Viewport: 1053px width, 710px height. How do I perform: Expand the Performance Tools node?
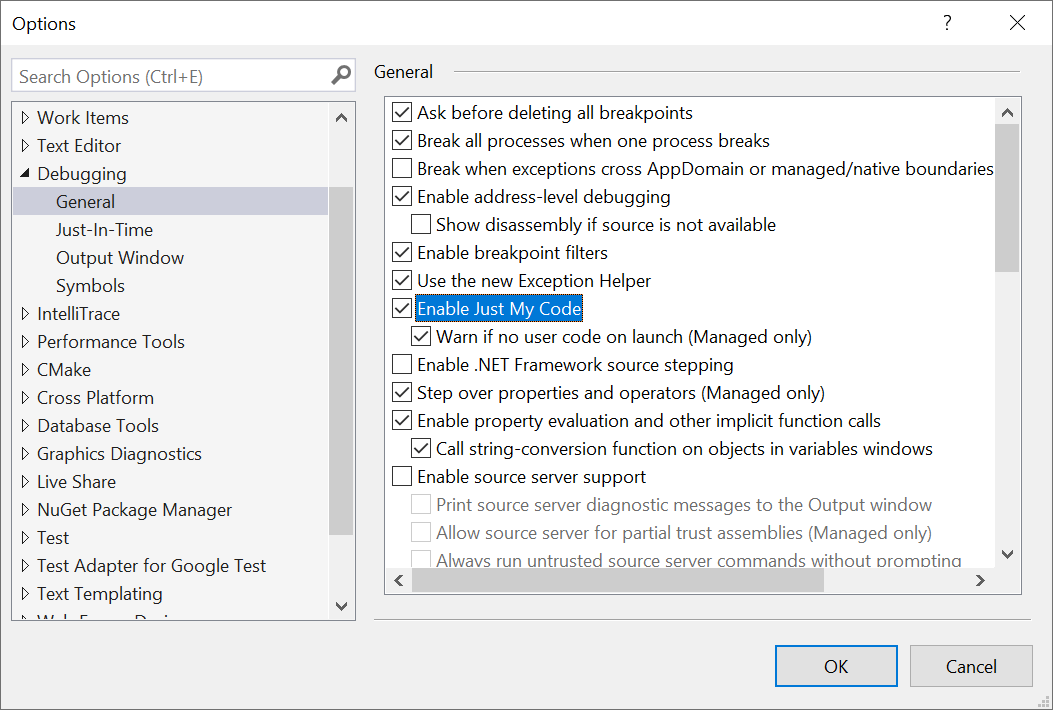[26, 342]
